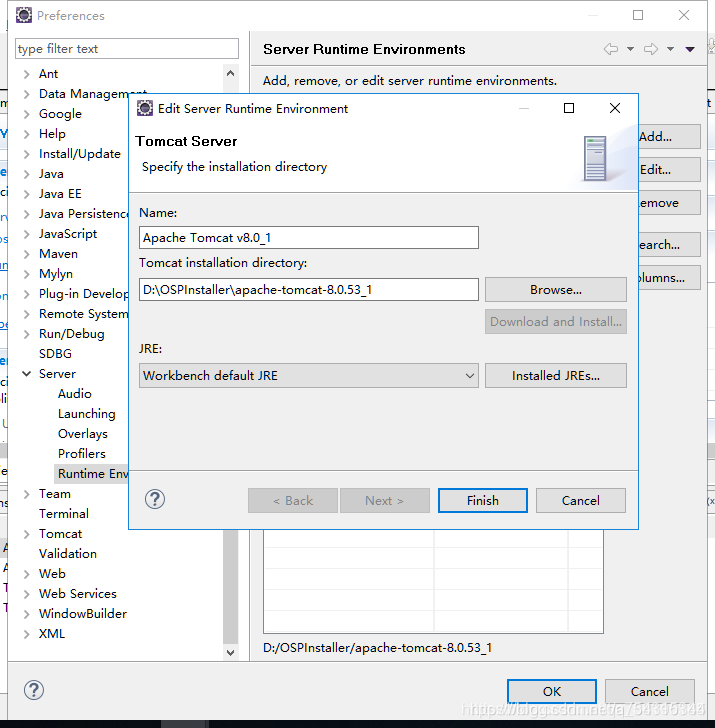Select the Web tree item
The image size is (715, 728).
tap(52, 574)
